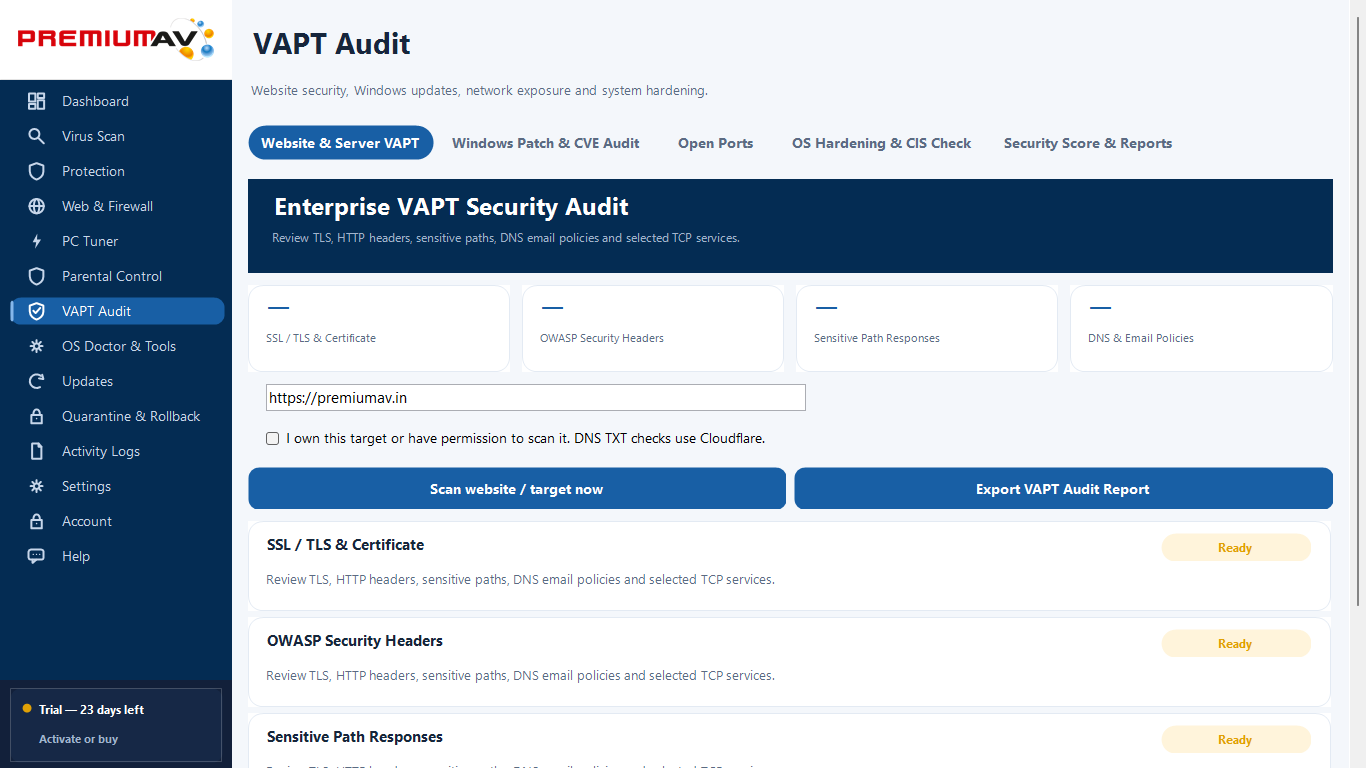Click the Activate or buy link
The height and width of the screenshot is (768, 1366).
(x=78, y=739)
